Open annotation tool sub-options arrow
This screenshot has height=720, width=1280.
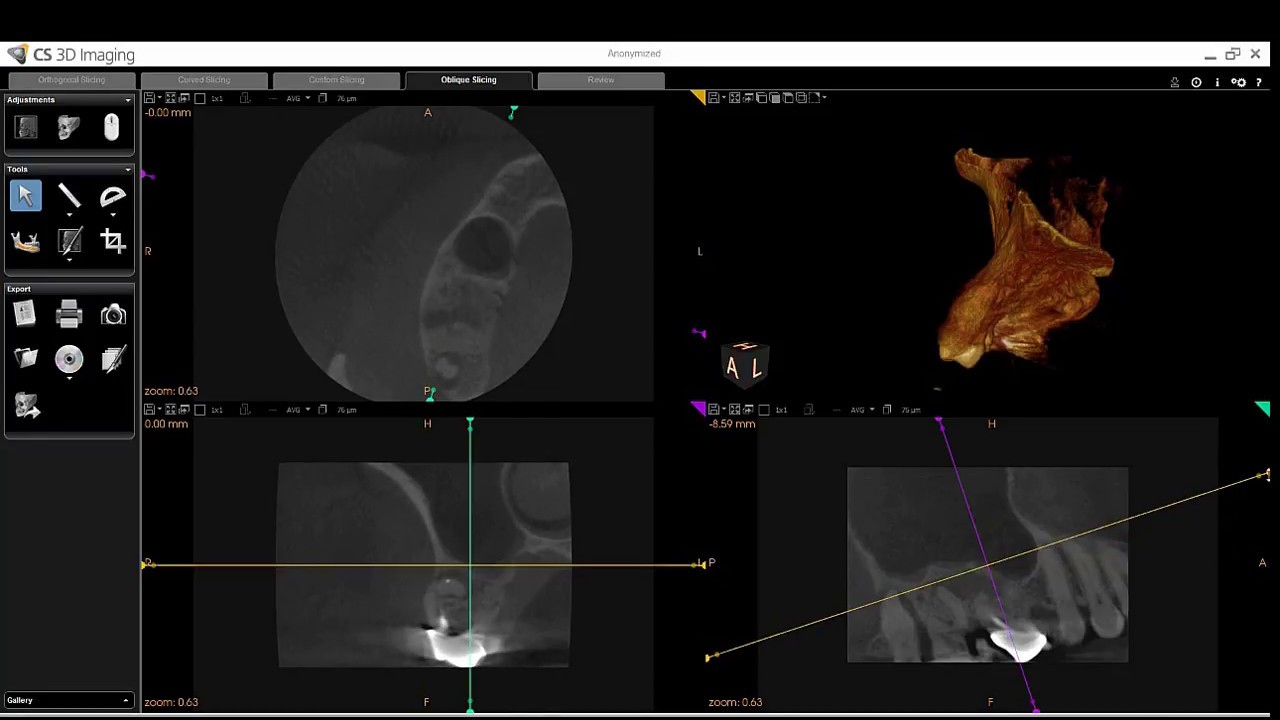click(69, 260)
